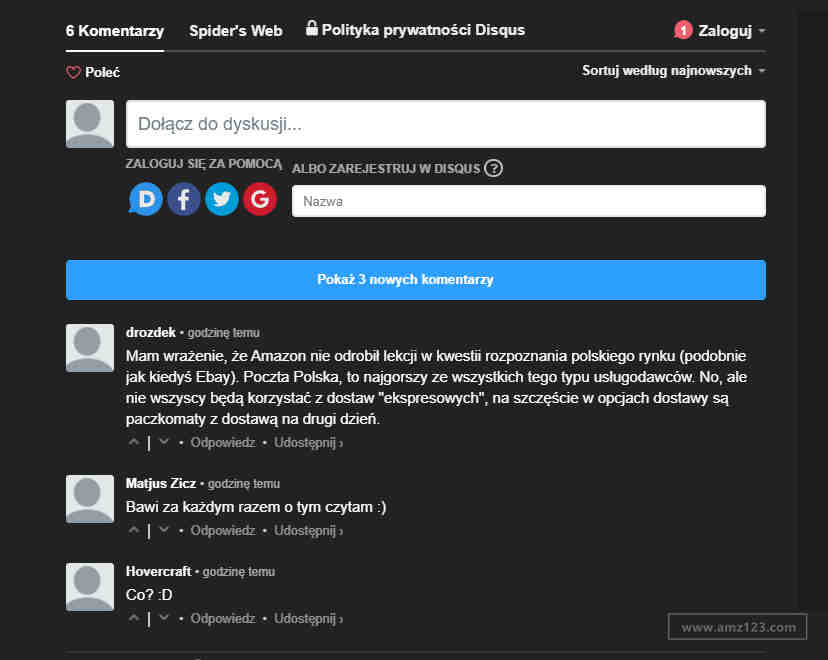The image size is (828, 660).
Task: Open Polityka prywatności Disqus link
Action: (416, 30)
